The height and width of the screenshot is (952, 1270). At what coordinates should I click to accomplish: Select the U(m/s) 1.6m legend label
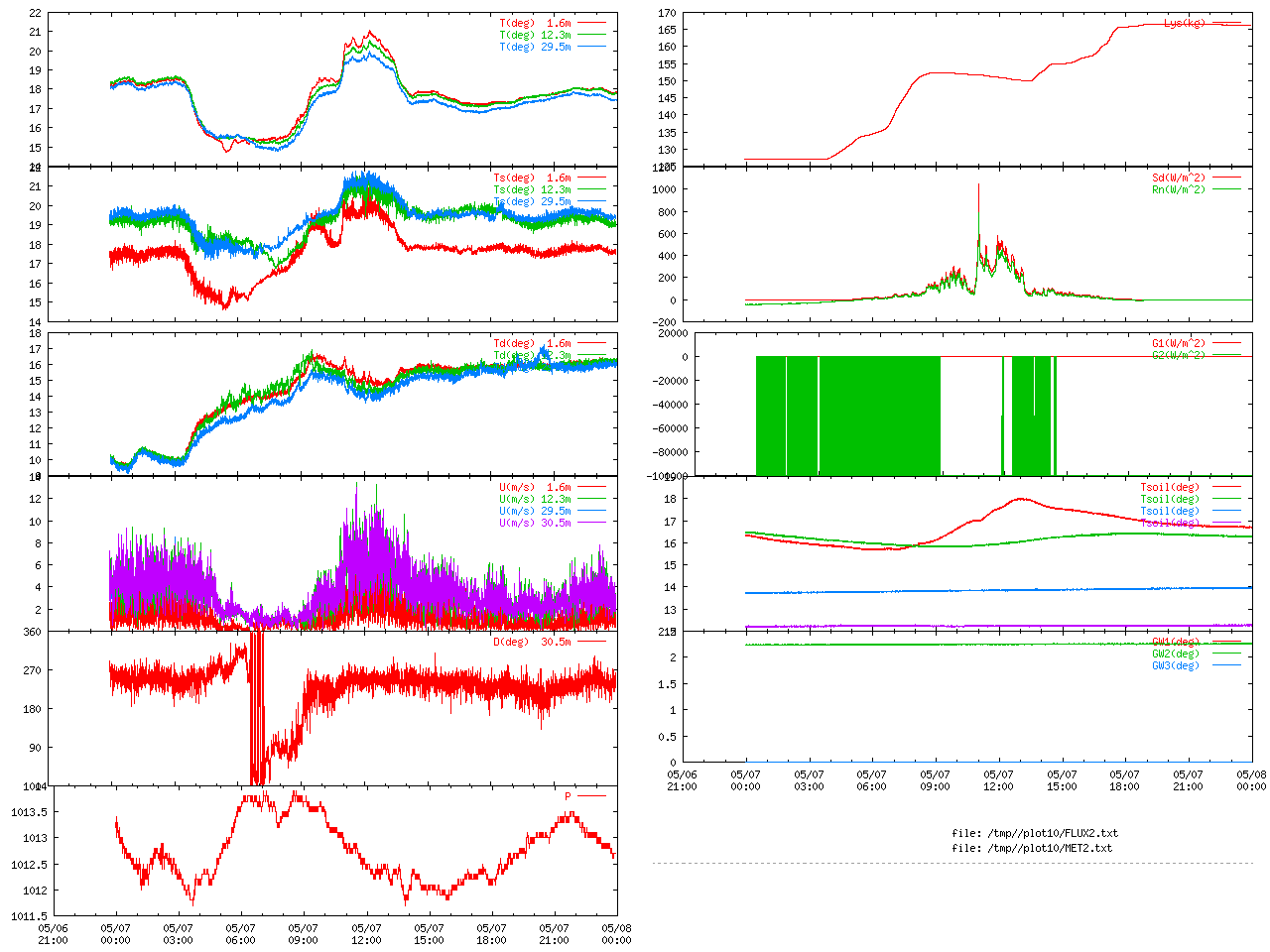[535, 487]
